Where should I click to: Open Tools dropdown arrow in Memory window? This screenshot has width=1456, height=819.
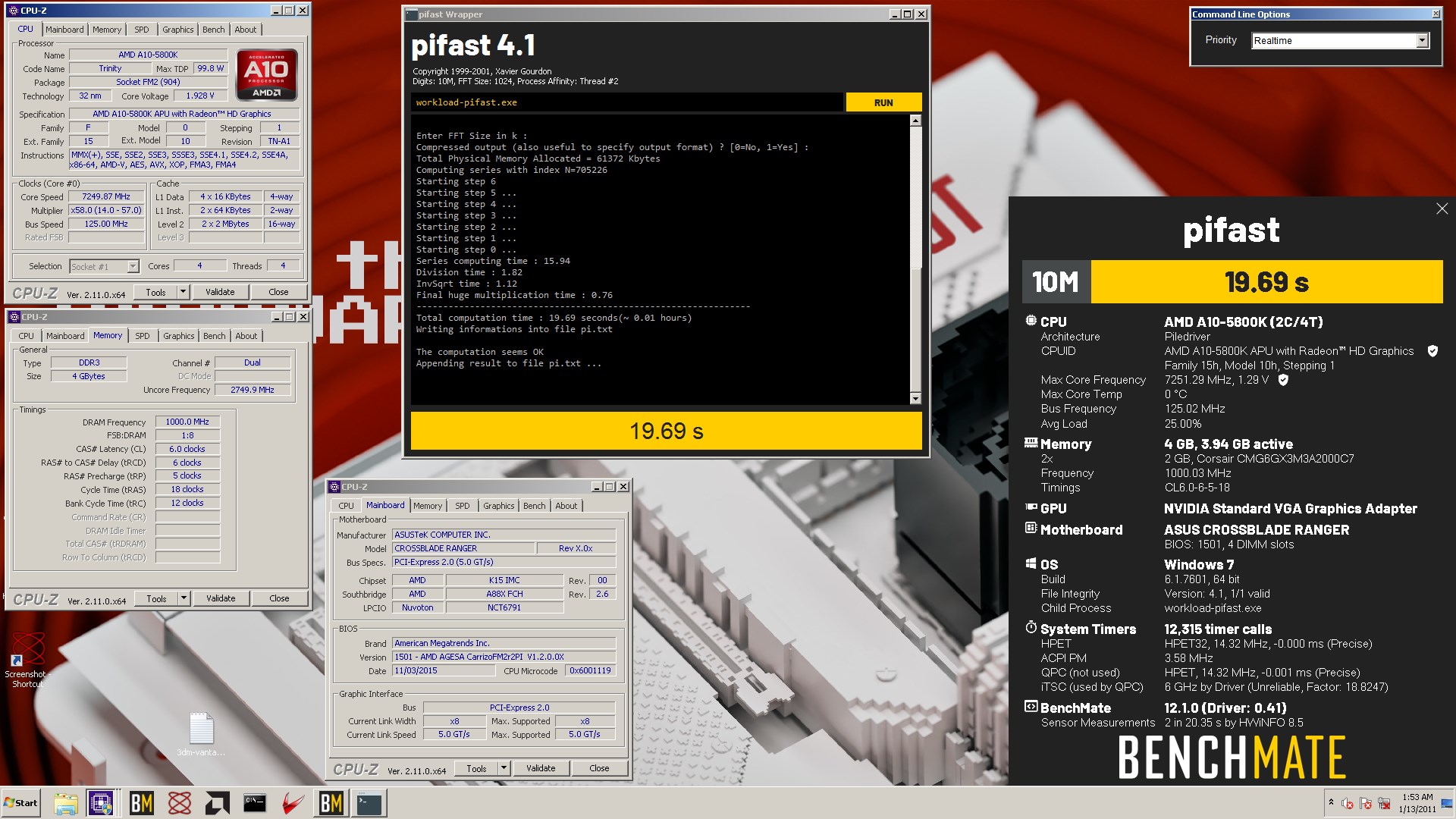[184, 598]
